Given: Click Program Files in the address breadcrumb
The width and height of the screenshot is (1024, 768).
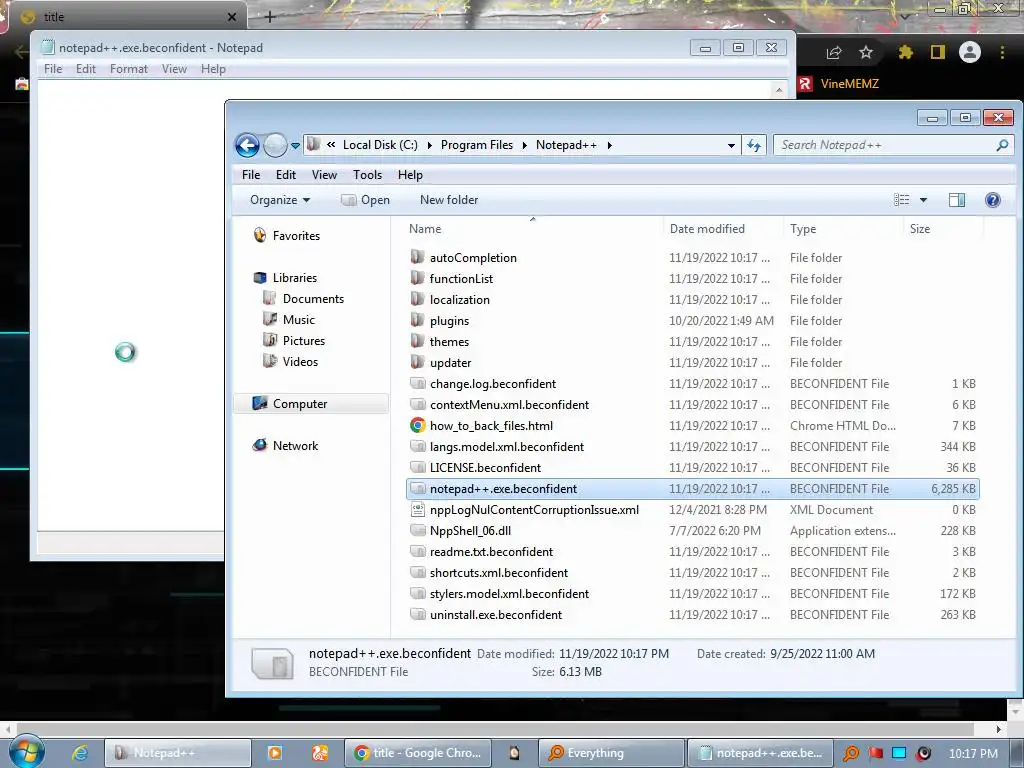Looking at the screenshot, I should pyautogui.click(x=477, y=145).
